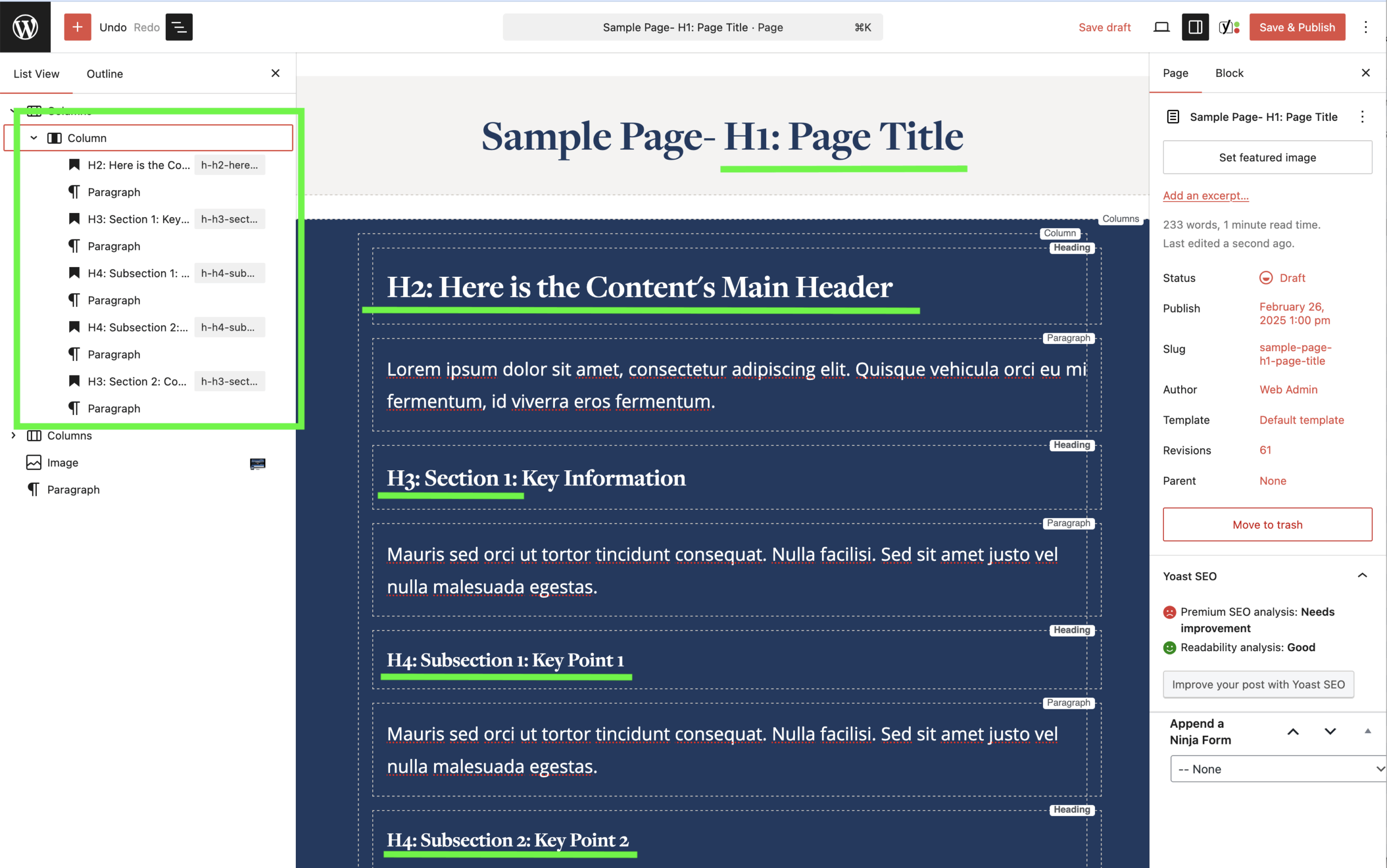Select the Image block thumbnail in List View
Image resolution: width=1387 pixels, height=868 pixels.
click(x=258, y=463)
